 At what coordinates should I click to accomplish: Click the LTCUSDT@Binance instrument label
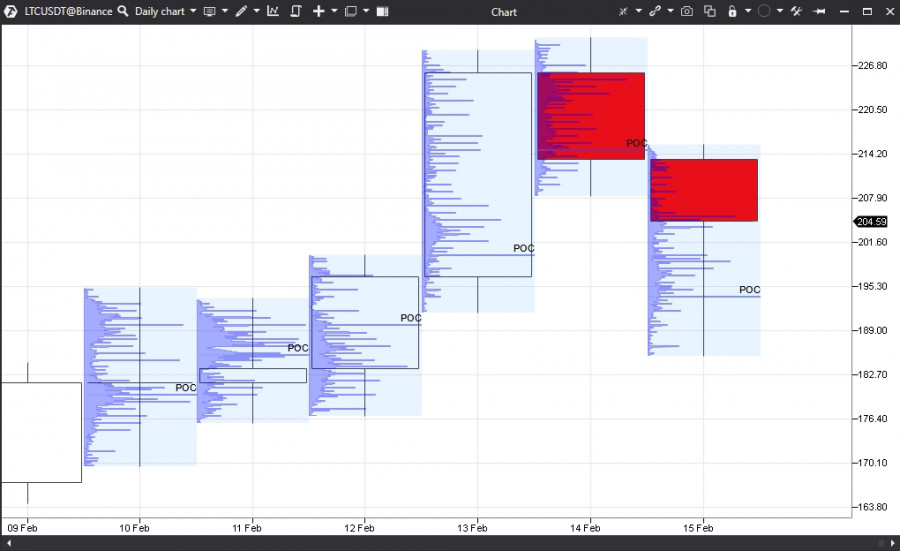(68, 11)
